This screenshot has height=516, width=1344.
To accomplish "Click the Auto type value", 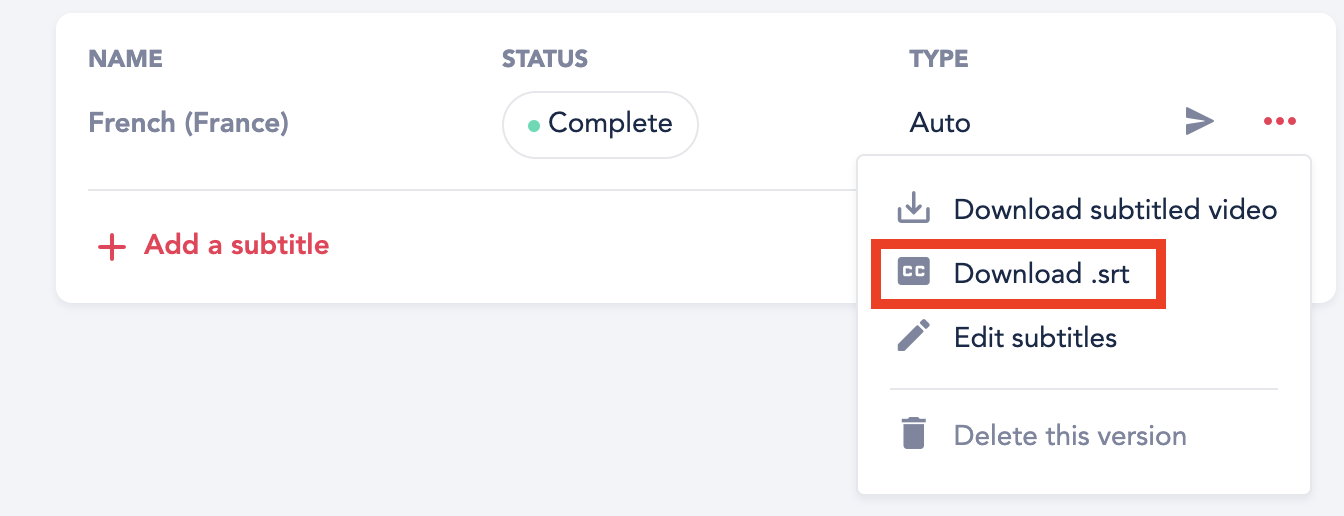I will coord(940,123).
